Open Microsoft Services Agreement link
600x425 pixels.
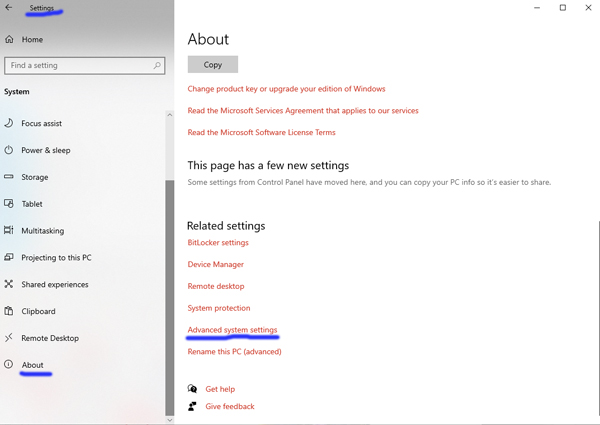click(303, 111)
